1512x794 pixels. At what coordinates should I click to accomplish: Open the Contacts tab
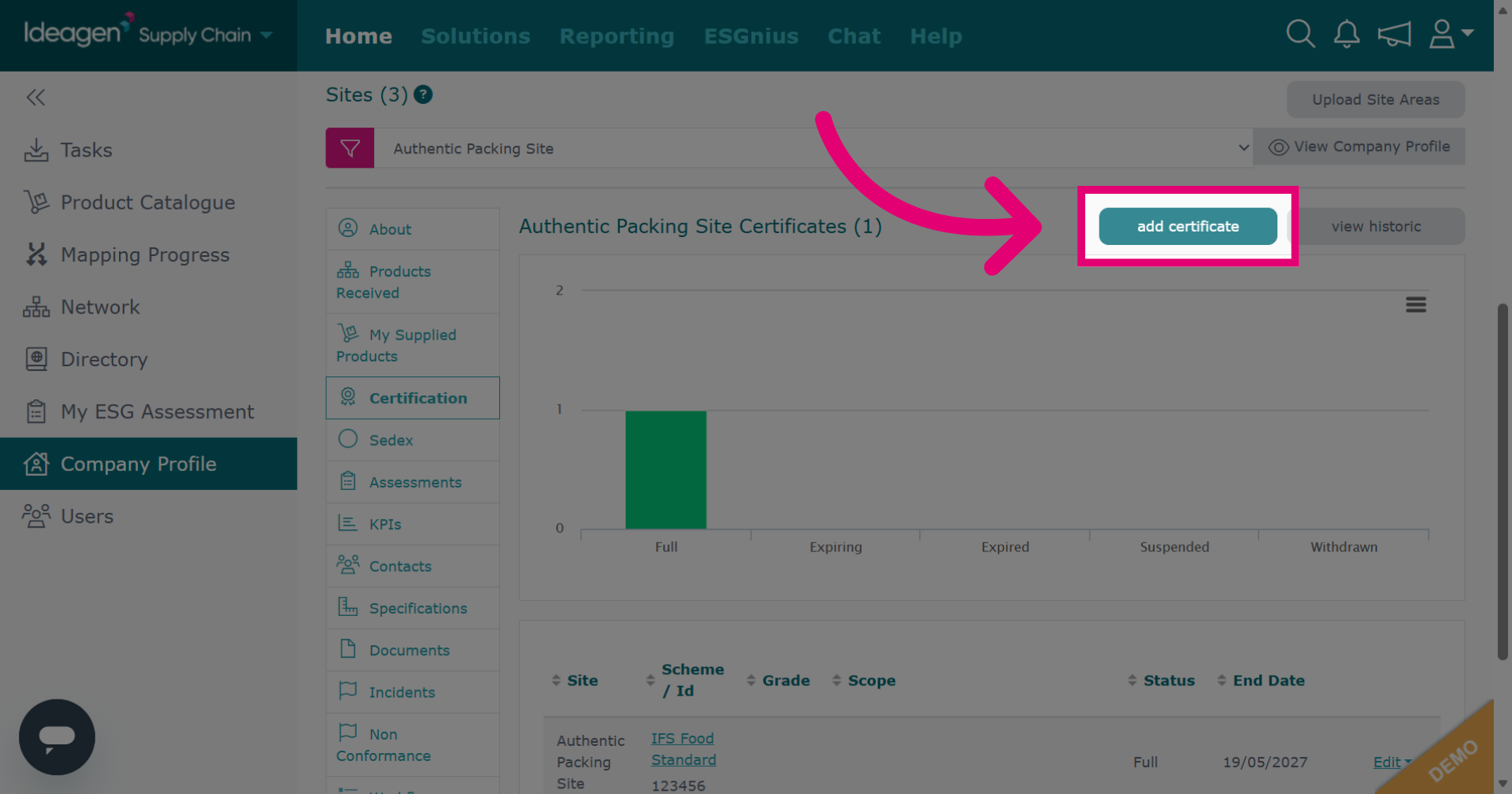pyautogui.click(x=413, y=566)
